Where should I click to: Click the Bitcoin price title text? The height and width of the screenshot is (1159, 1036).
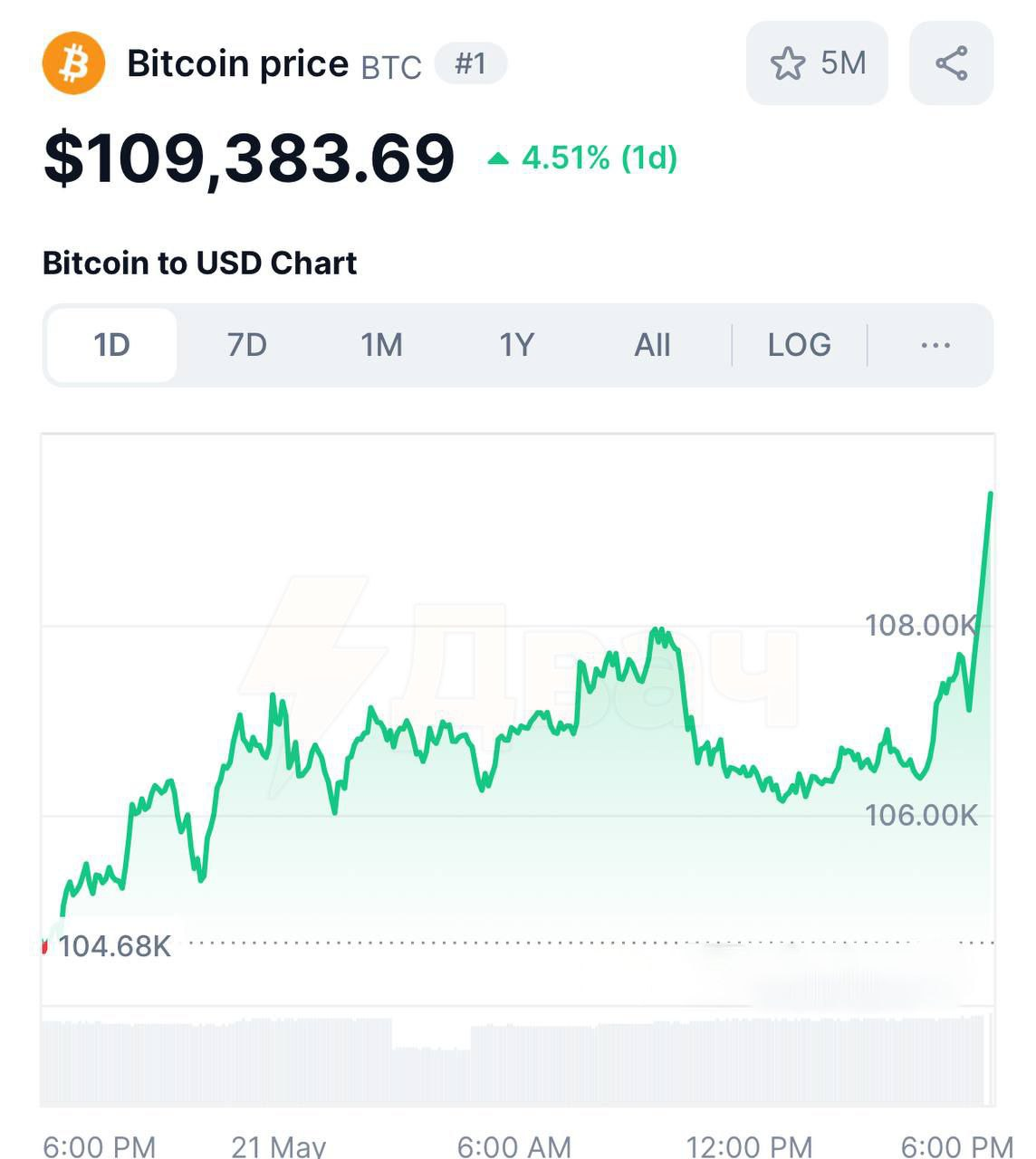click(x=237, y=63)
